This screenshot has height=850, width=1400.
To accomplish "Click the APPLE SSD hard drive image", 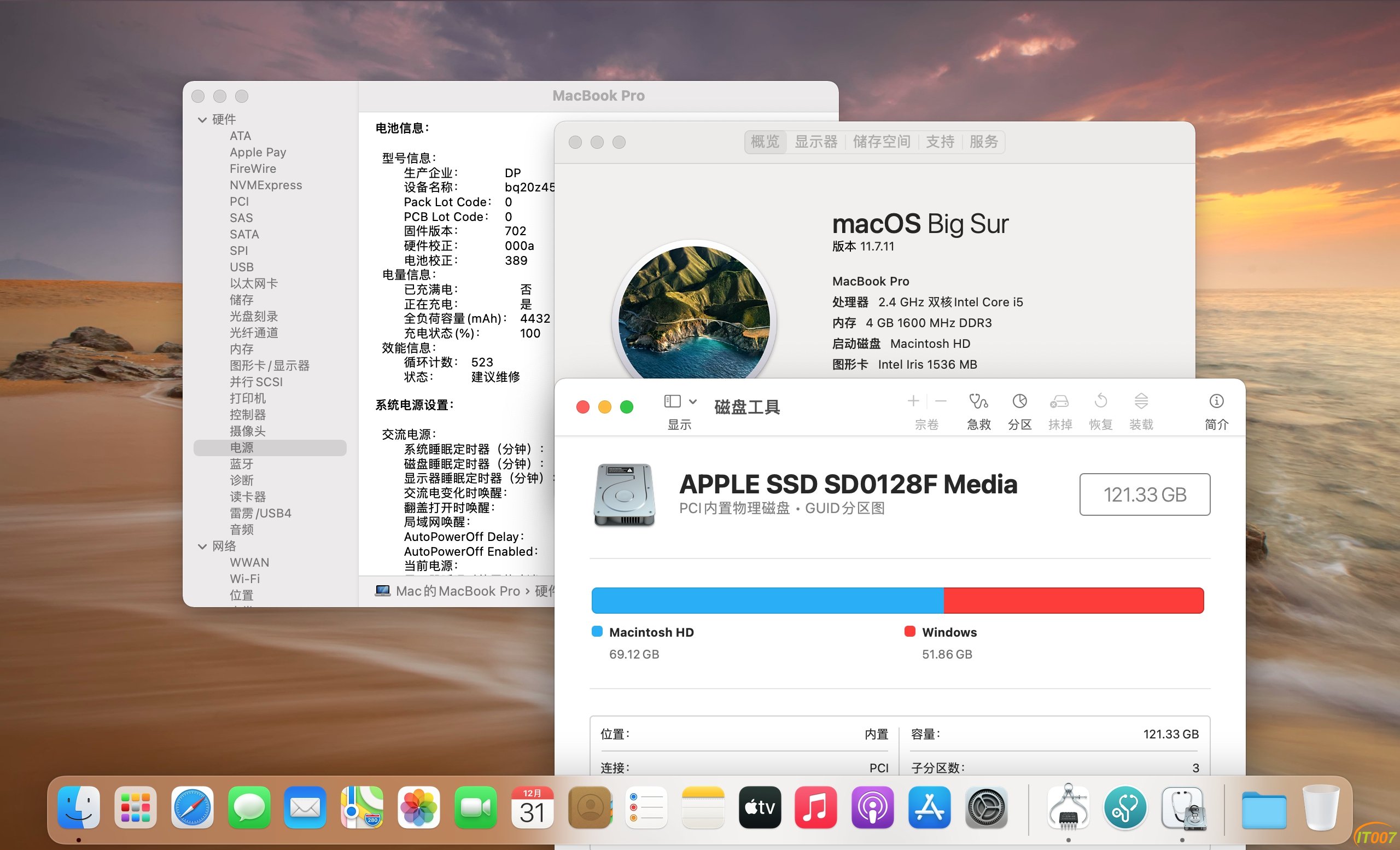I will click(625, 494).
